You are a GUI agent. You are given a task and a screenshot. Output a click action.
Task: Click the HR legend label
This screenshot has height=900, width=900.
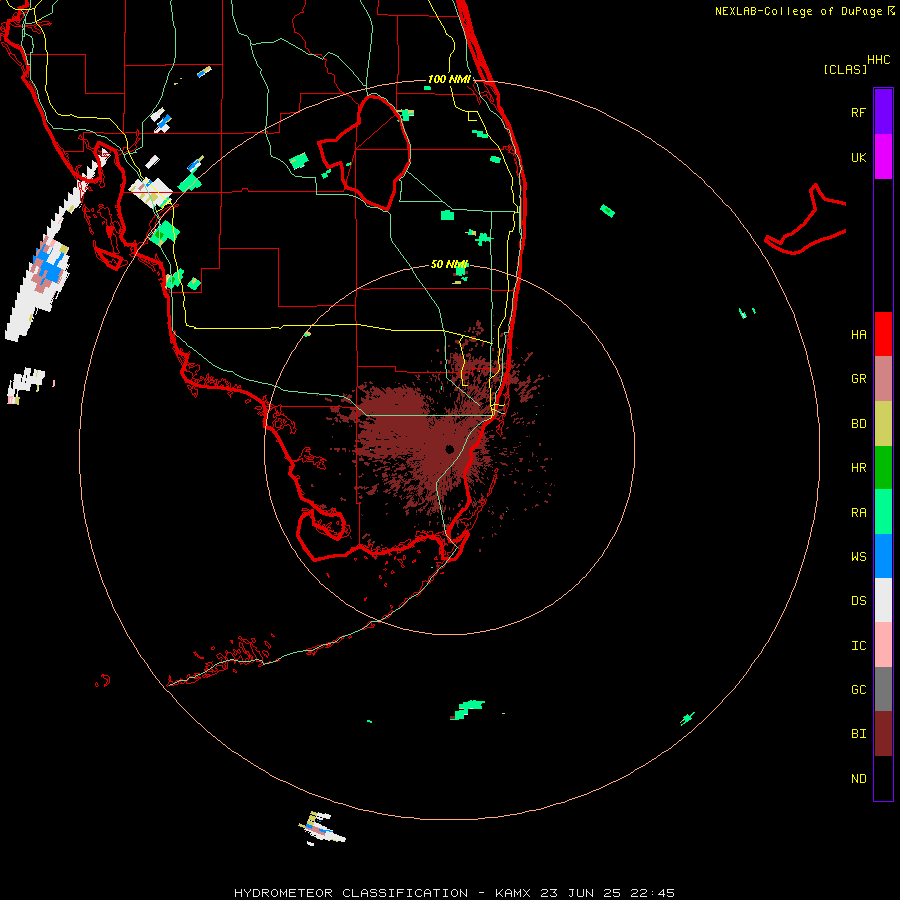point(858,468)
